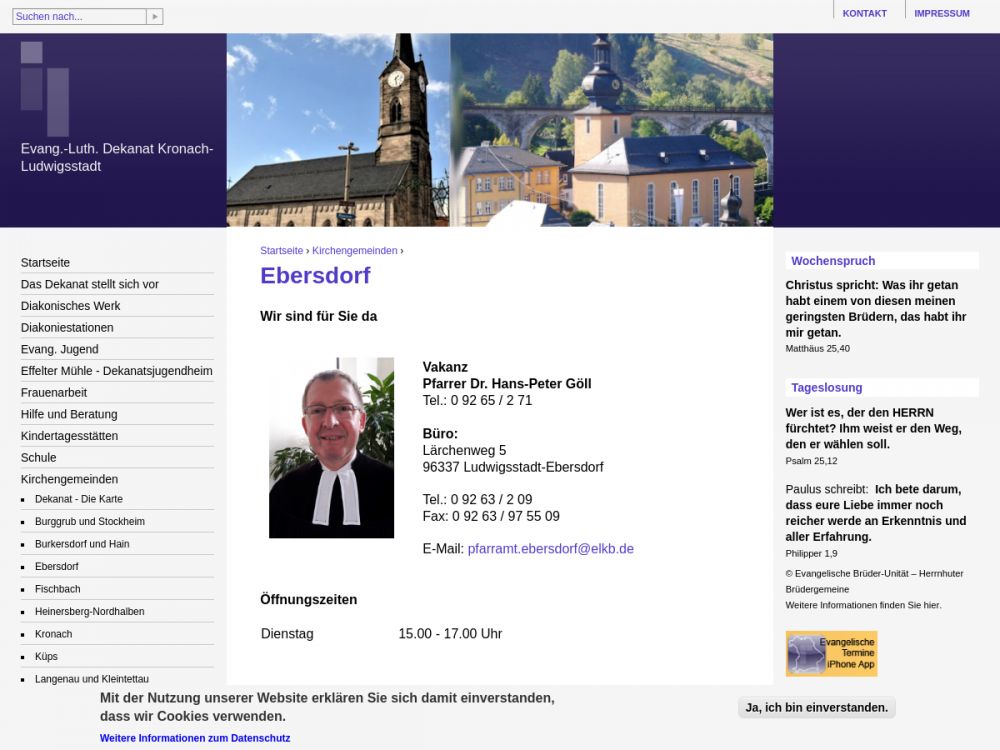This screenshot has width=1000, height=750.
Task: Go to Startseite via breadcrumb
Action: [281, 251]
